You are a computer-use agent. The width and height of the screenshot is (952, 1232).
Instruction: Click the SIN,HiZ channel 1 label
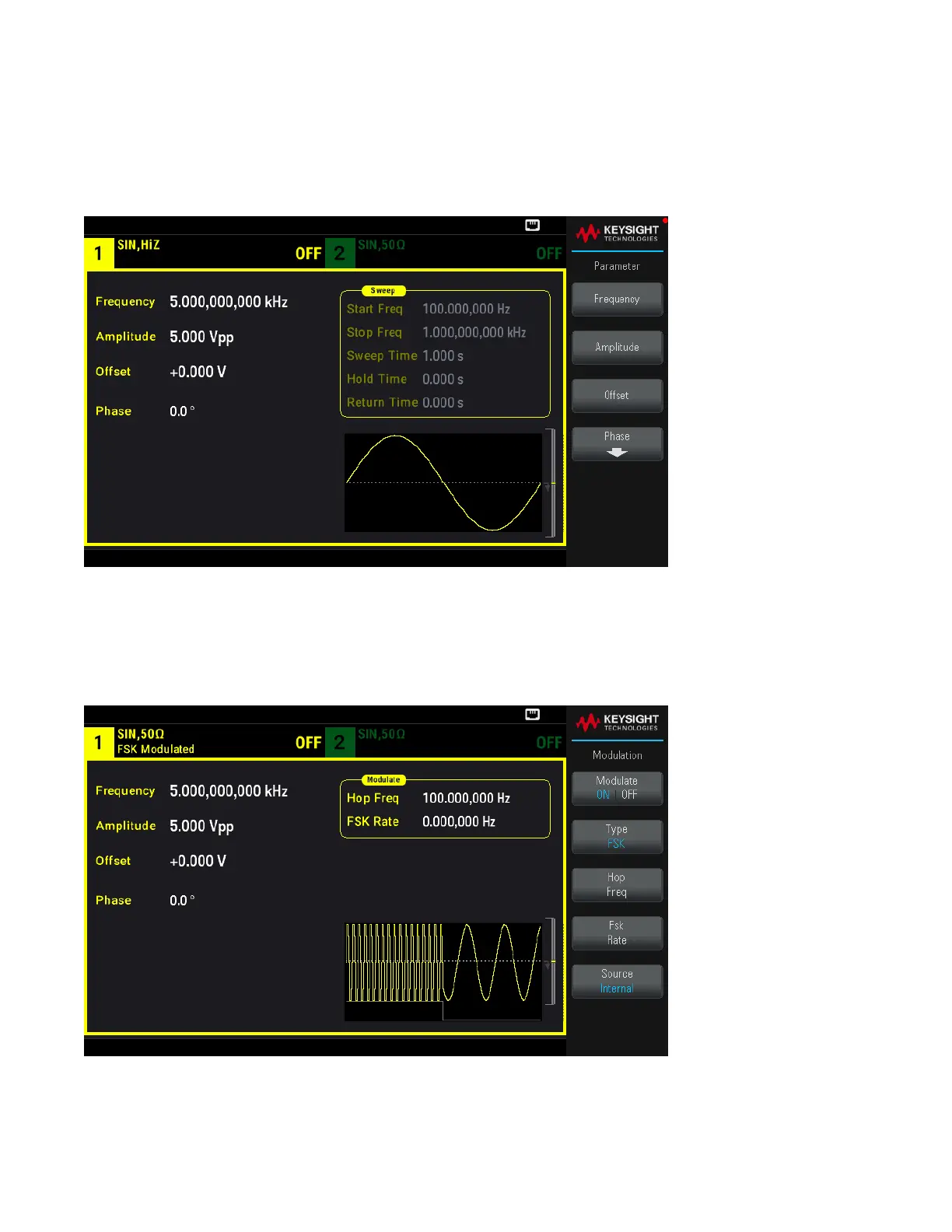tap(138, 245)
